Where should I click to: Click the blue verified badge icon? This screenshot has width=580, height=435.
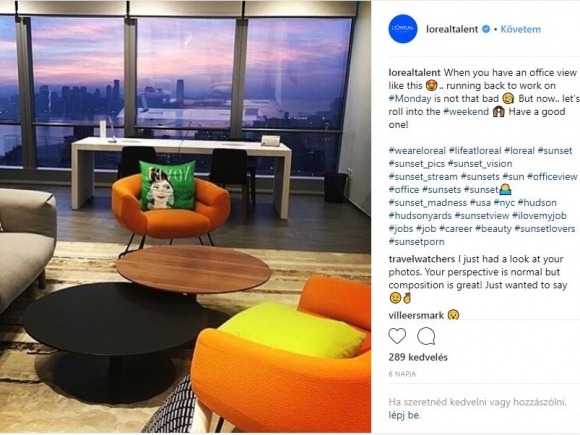coord(486,29)
